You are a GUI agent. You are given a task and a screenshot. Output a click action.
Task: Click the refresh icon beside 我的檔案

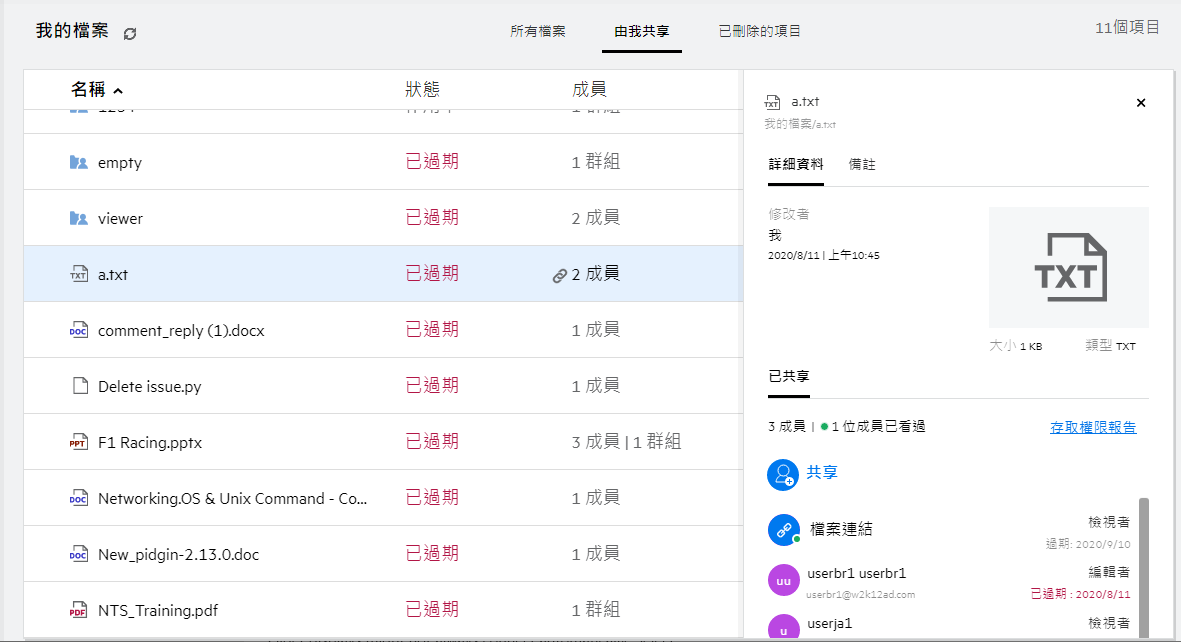[130, 33]
